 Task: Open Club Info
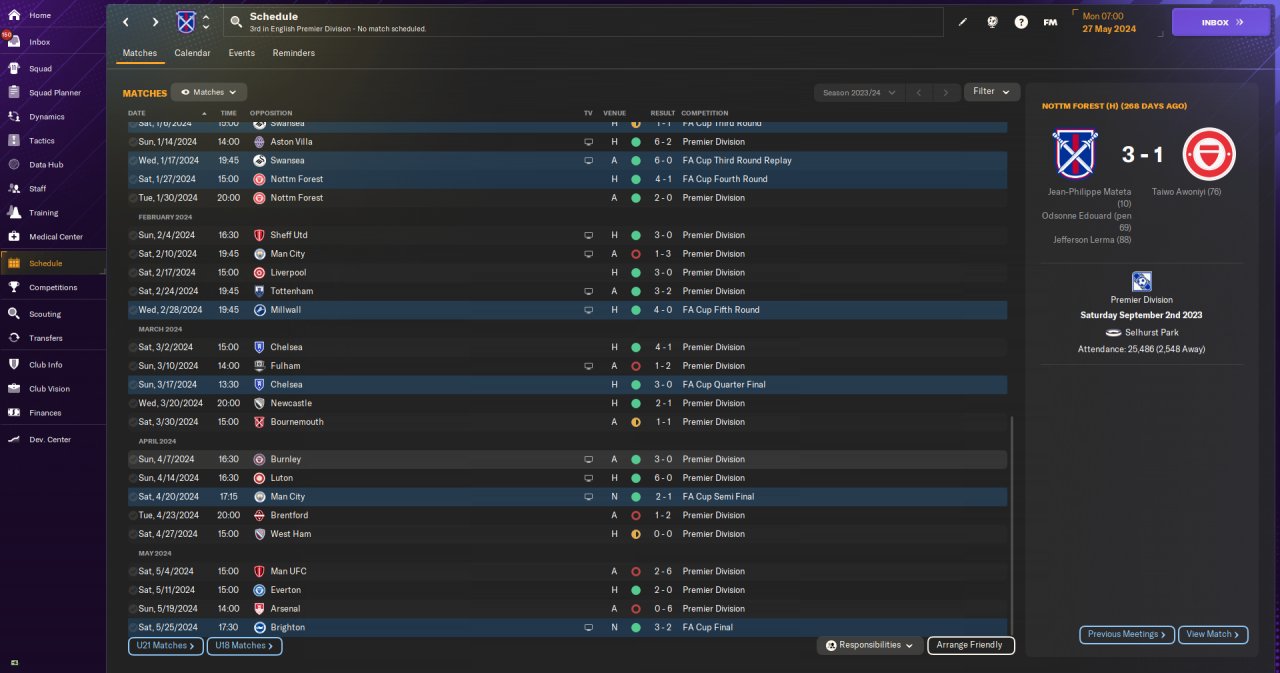coord(45,365)
